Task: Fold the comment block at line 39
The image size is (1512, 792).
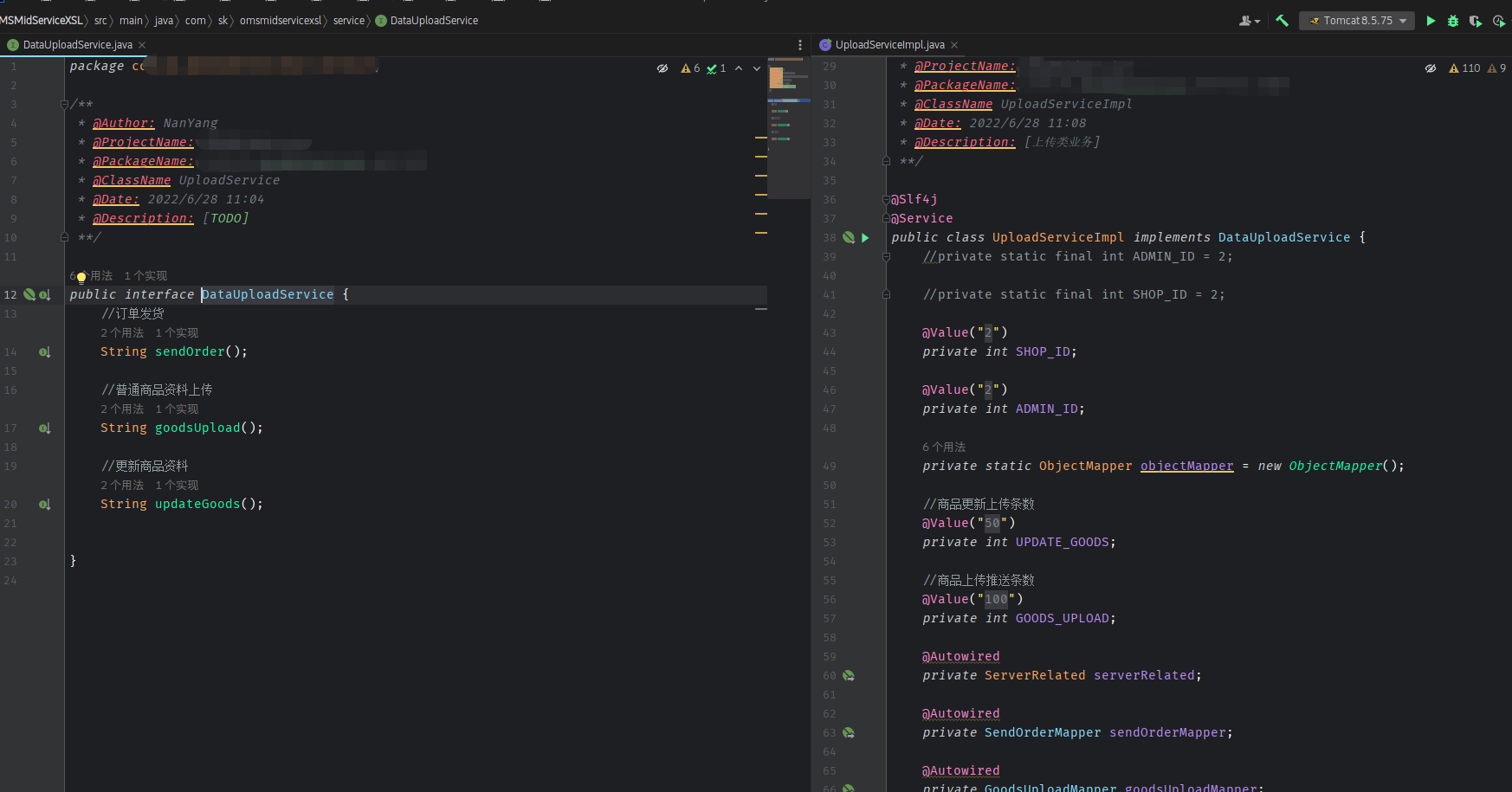Action: (886, 256)
